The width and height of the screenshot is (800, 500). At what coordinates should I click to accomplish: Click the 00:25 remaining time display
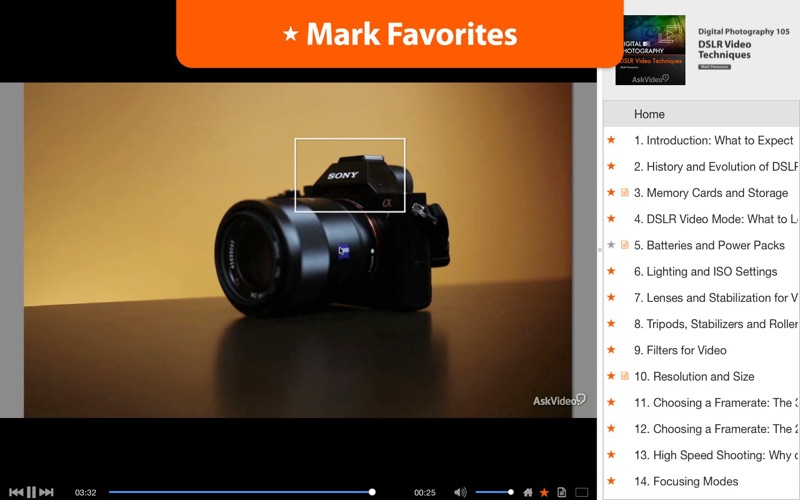[424, 492]
